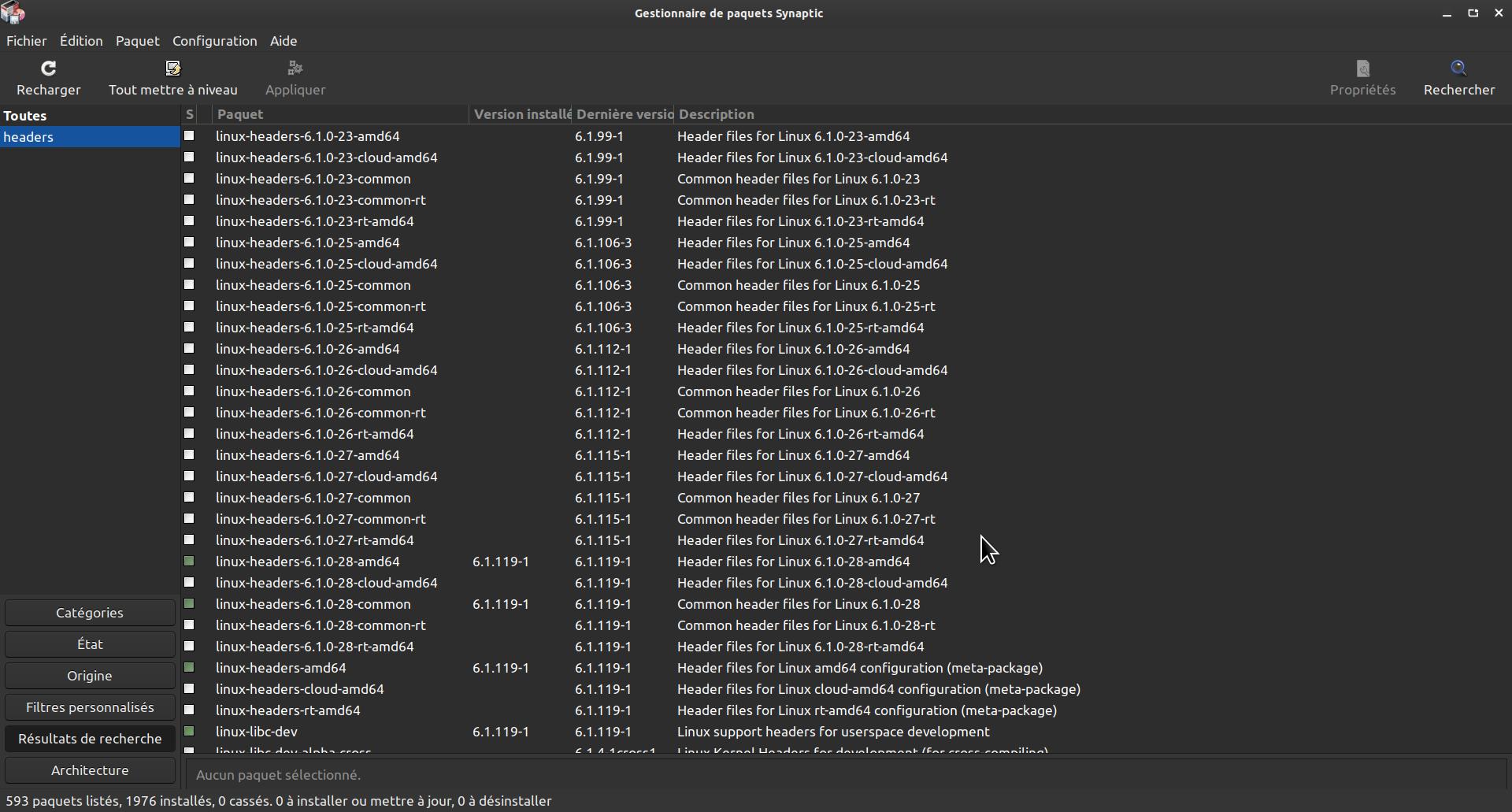Switch to the Origine filter view
1512x812 pixels.
coord(90,676)
